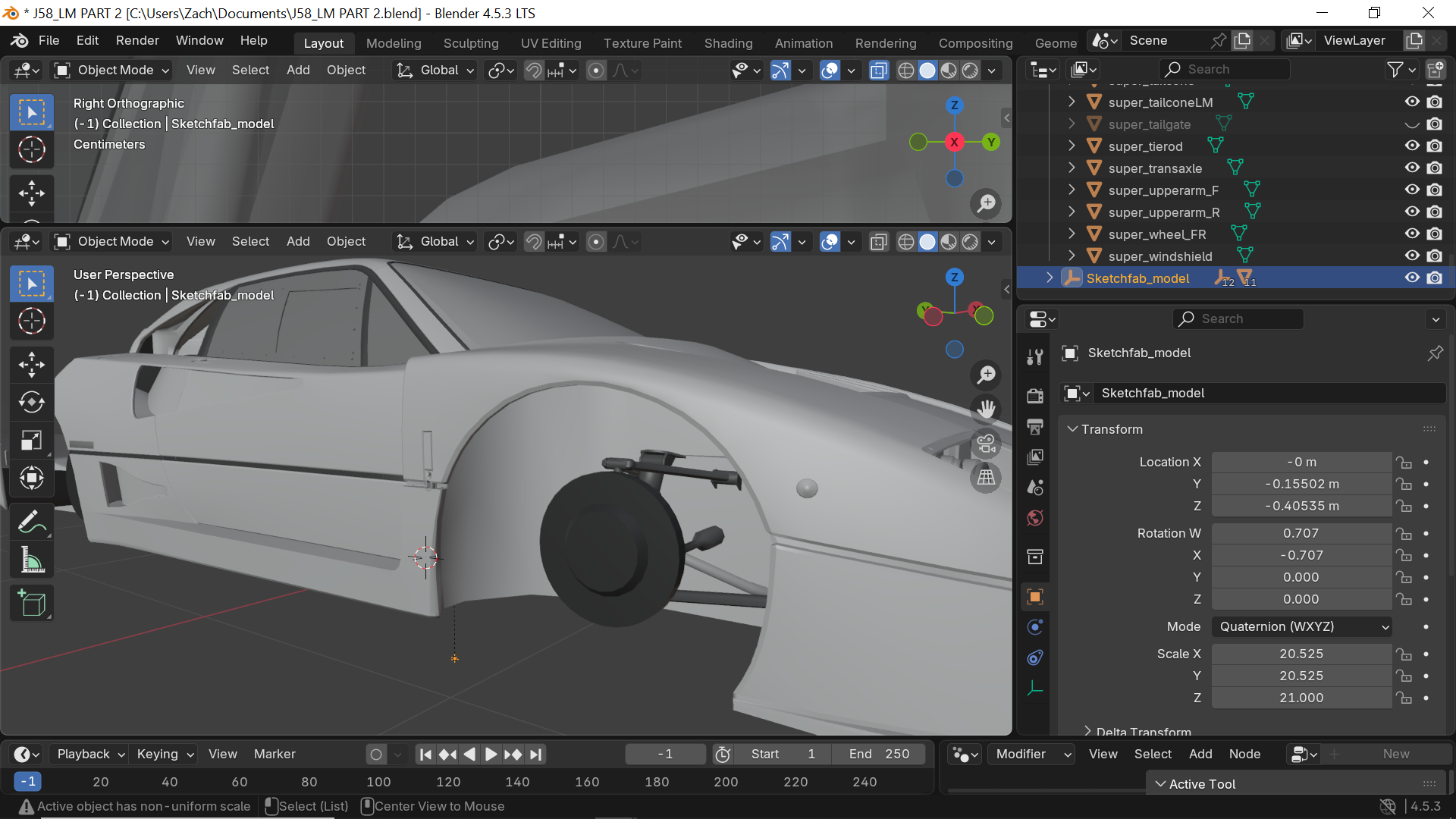1456x819 pixels.
Task: Switch to orthographic grid view icon
Action: 986,478
